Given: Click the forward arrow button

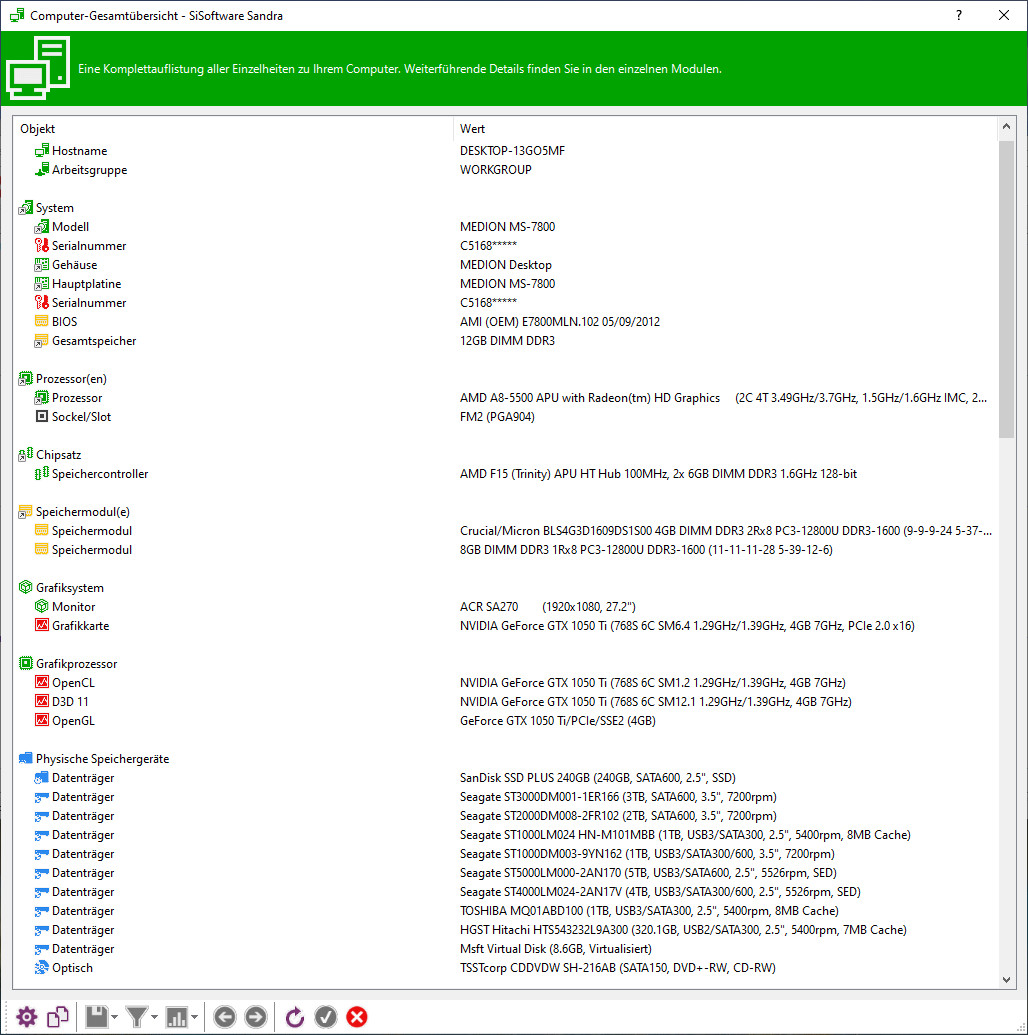Looking at the screenshot, I should click(256, 1017).
